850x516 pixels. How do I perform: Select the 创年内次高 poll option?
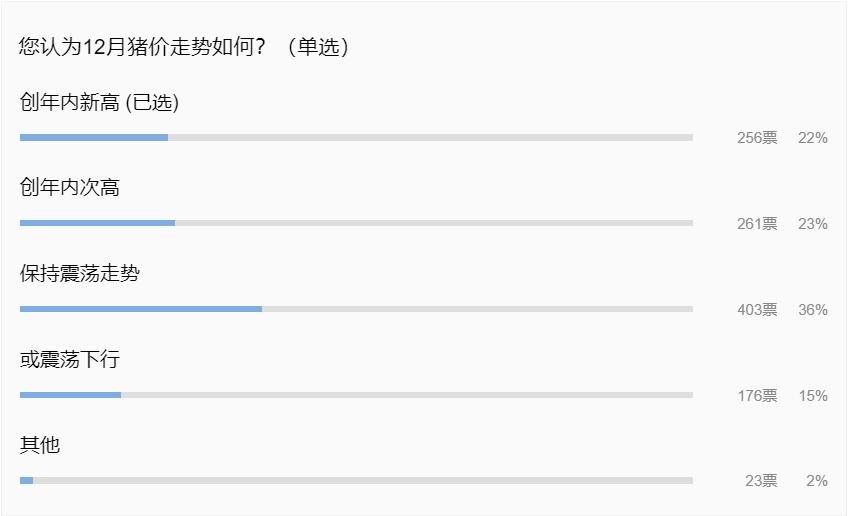[70, 188]
